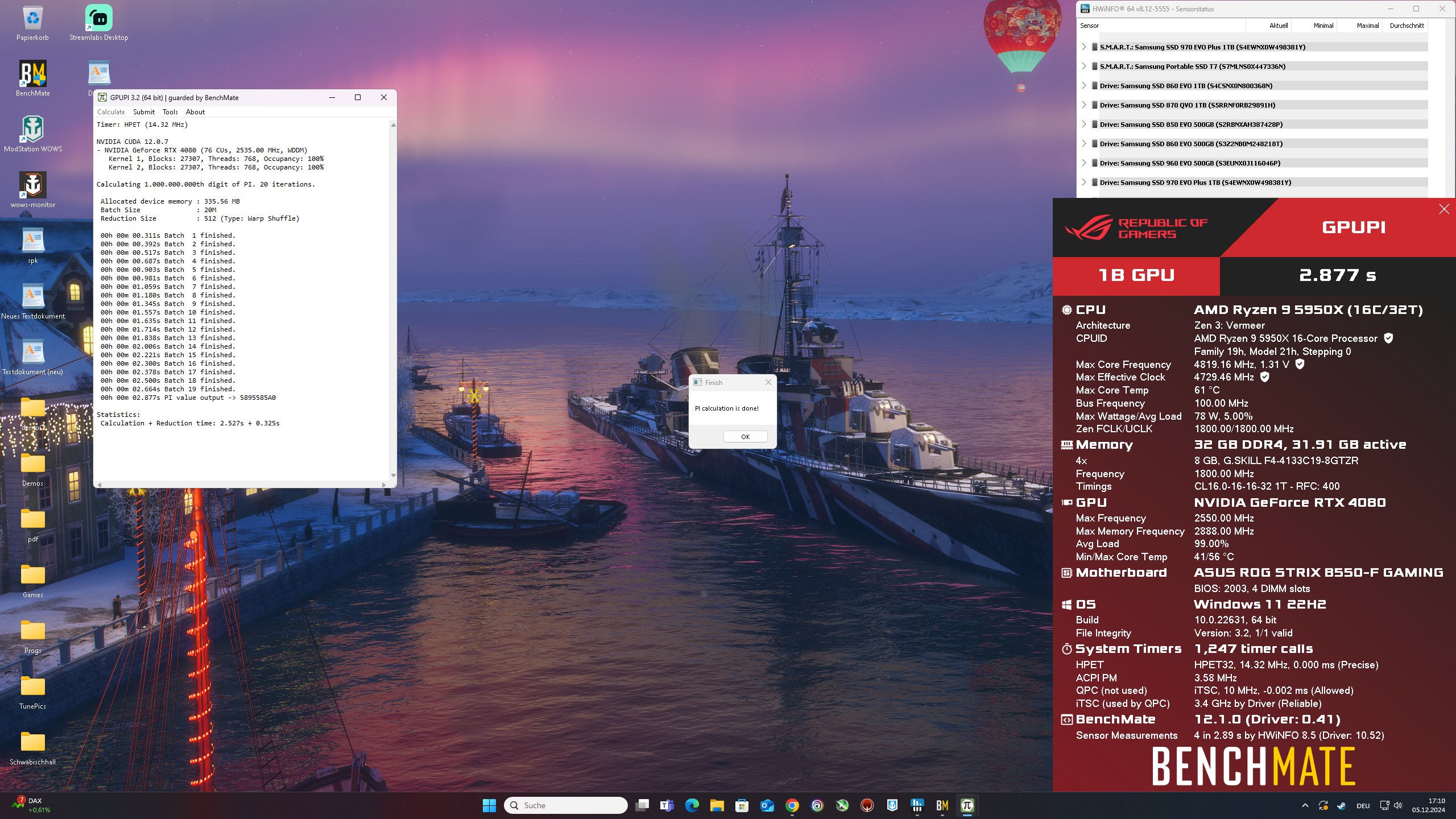Viewport: 1456px width, 819px height.
Task: Select Neues Textdokument file icon
Action: click(32, 301)
